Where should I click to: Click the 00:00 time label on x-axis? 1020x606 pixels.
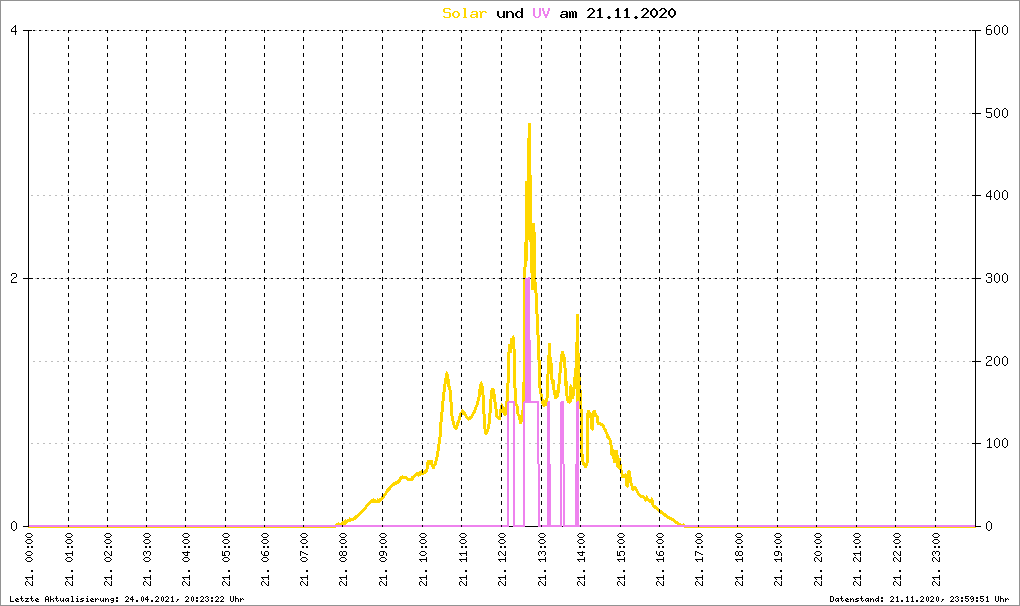(x=30, y=561)
